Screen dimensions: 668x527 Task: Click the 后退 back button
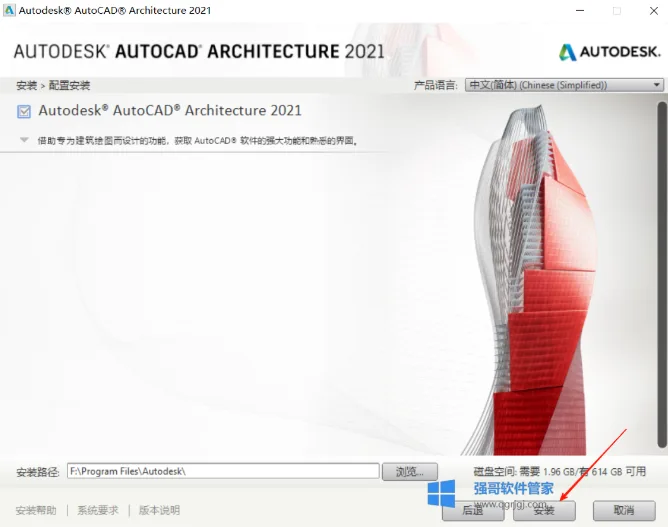coord(473,510)
